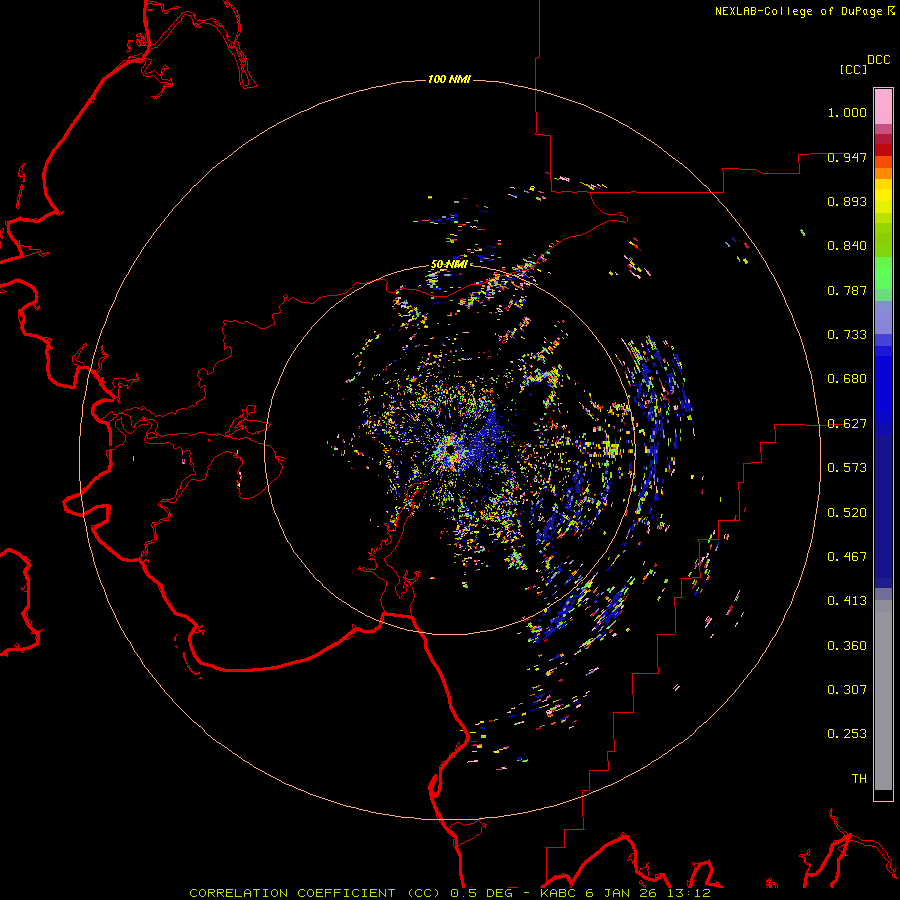This screenshot has height=900, width=900.
Task: Click the 50 NMI range ring label
Action: tap(449, 264)
